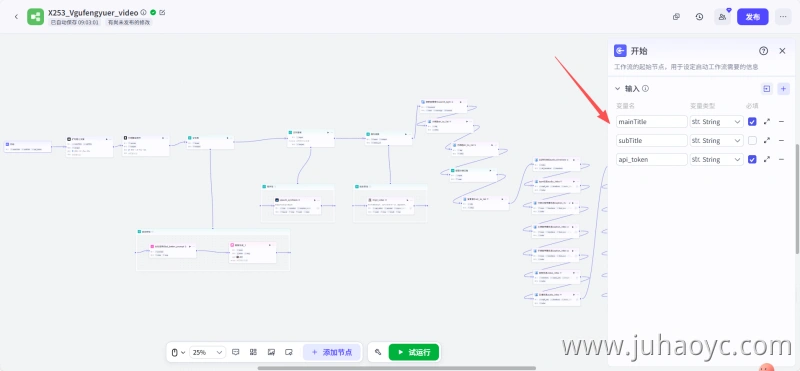The width and height of the screenshot is (800, 371).
Task: Open the String type dropdown for subTitle
Action: pyautogui.click(x=716, y=141)
